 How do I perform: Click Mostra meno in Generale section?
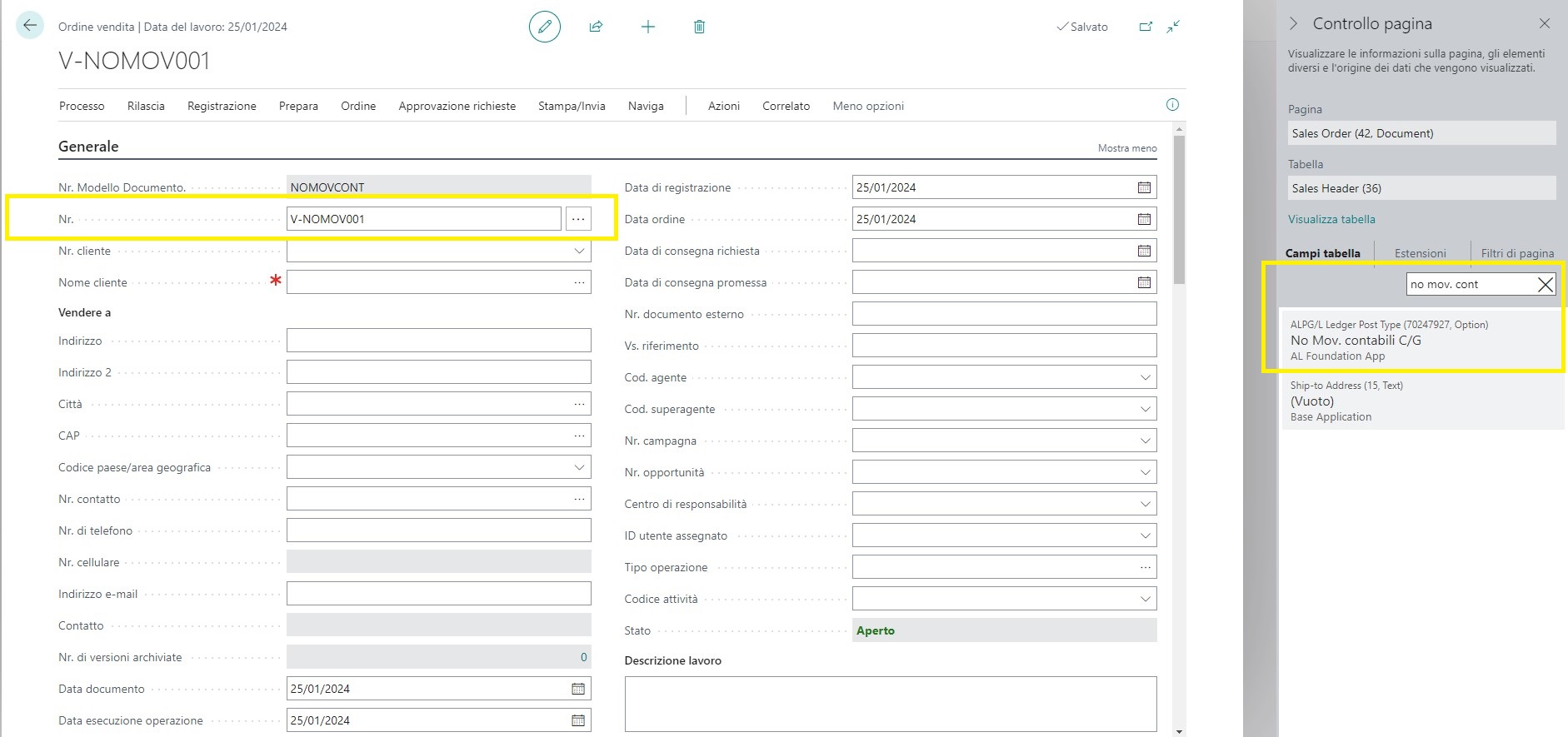tap(1126, 148)
